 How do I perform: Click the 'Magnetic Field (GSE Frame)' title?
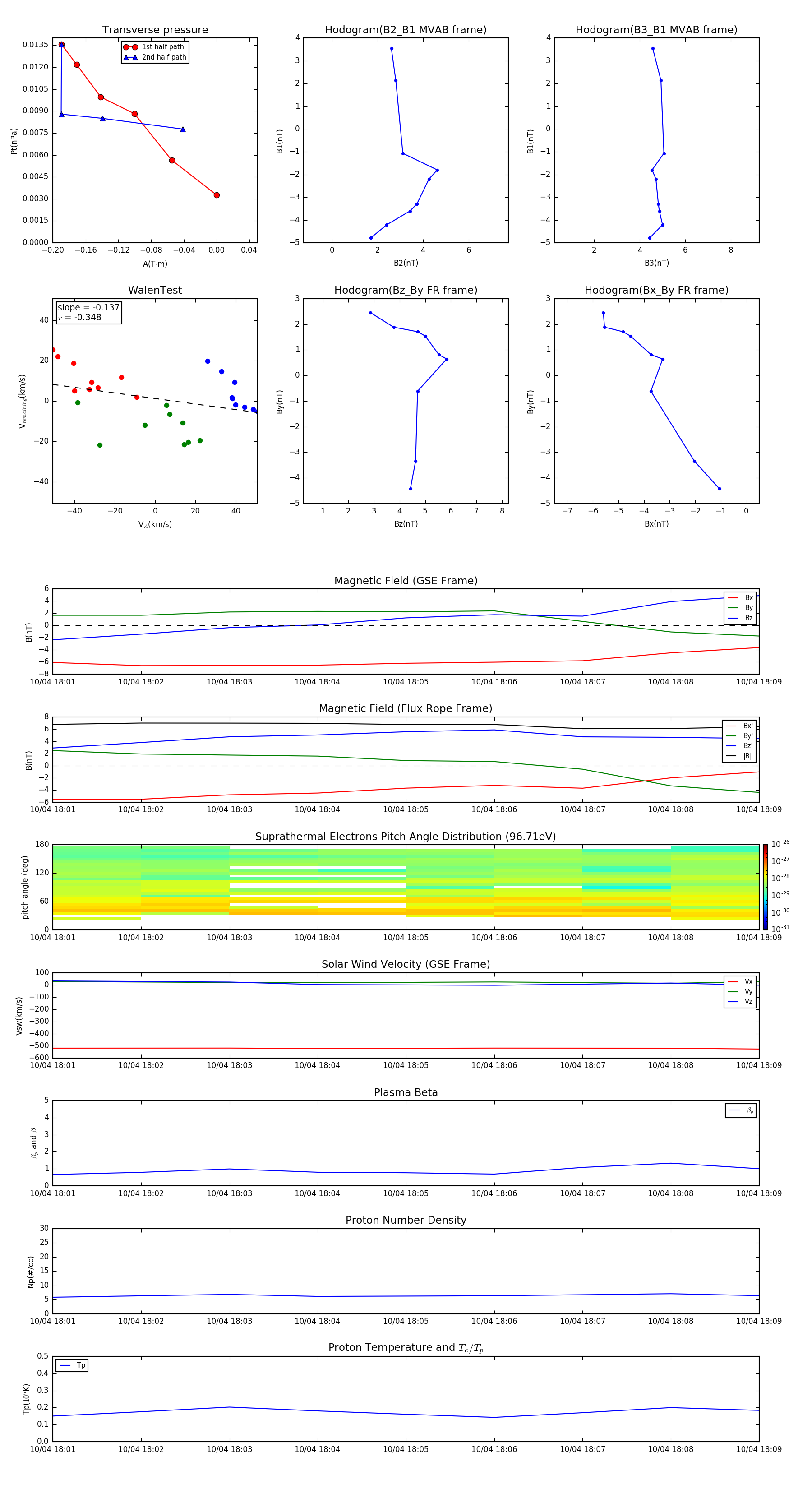pos(406,581)
